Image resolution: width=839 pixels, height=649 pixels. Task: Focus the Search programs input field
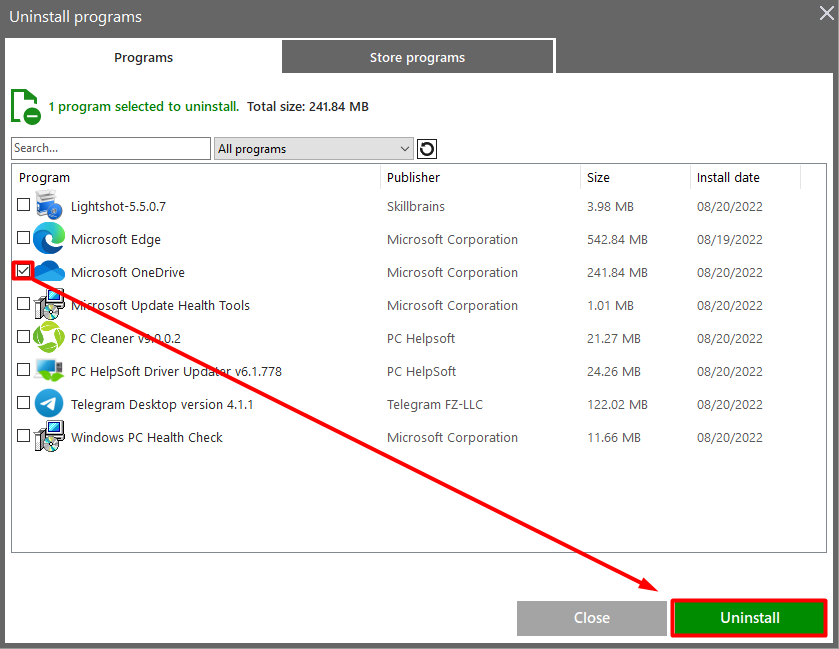point(111,148)
